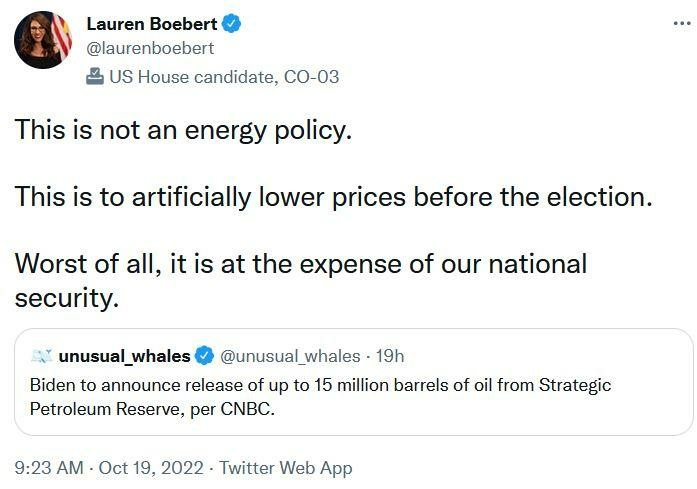Click the 'Worst of all' paragraph
697x489 pixels.
[x=300, y=280]
